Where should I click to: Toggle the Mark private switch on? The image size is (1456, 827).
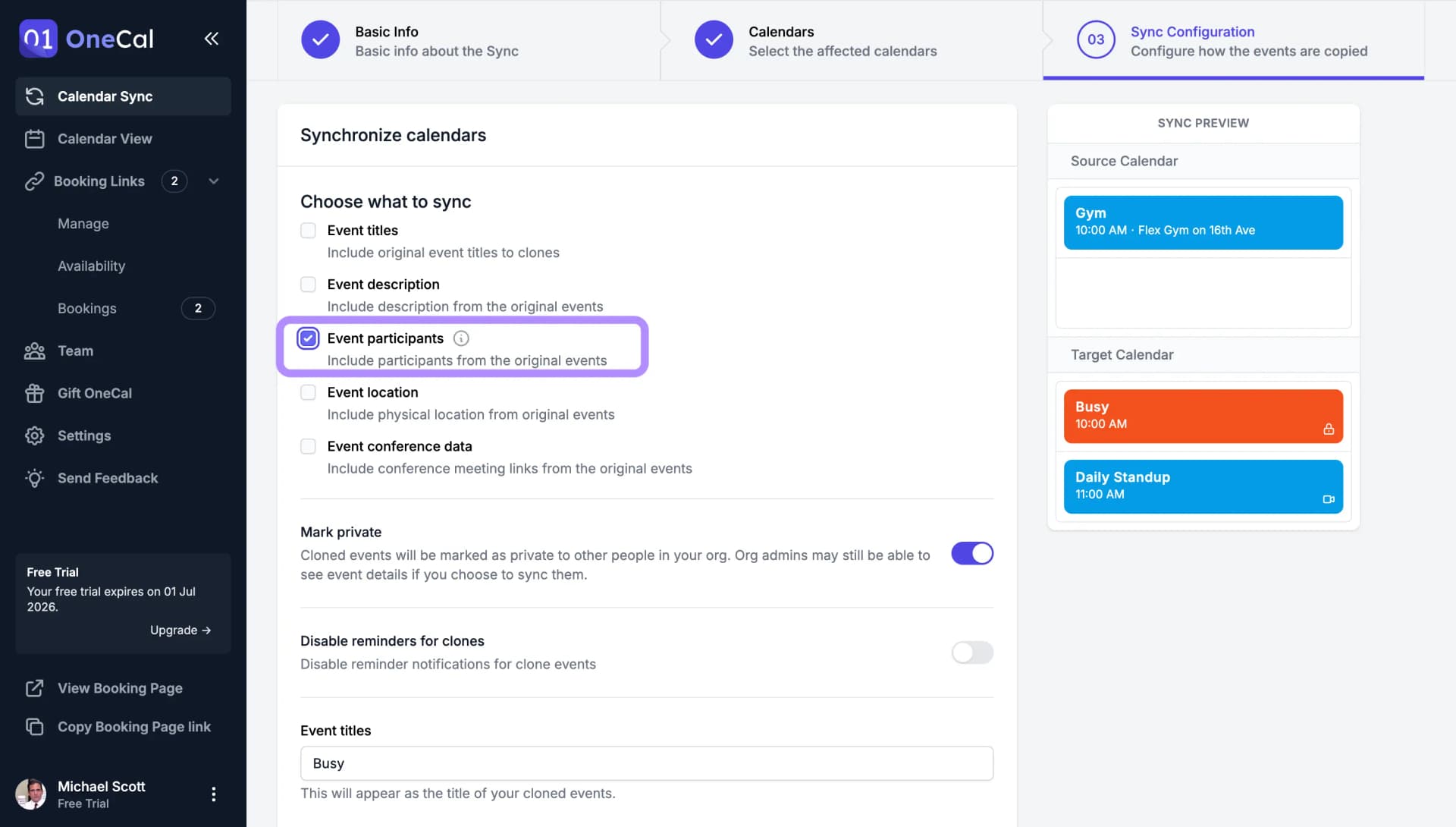972,554
